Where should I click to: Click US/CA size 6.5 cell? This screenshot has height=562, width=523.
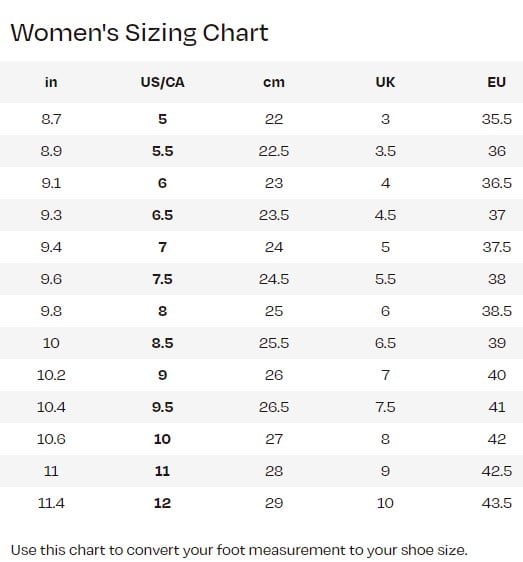click(162, 215)
